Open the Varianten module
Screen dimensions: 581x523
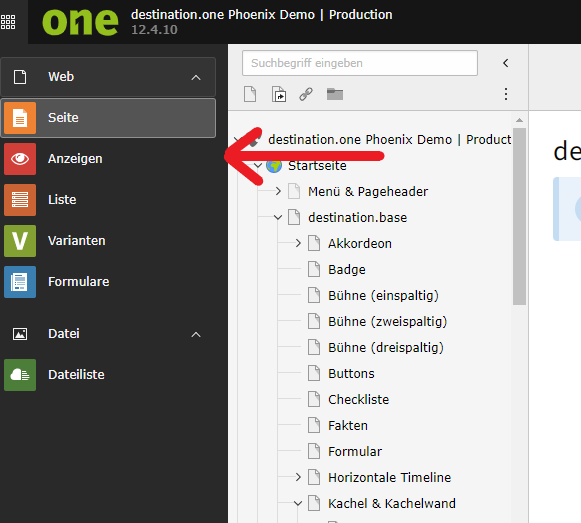point(108,241)
